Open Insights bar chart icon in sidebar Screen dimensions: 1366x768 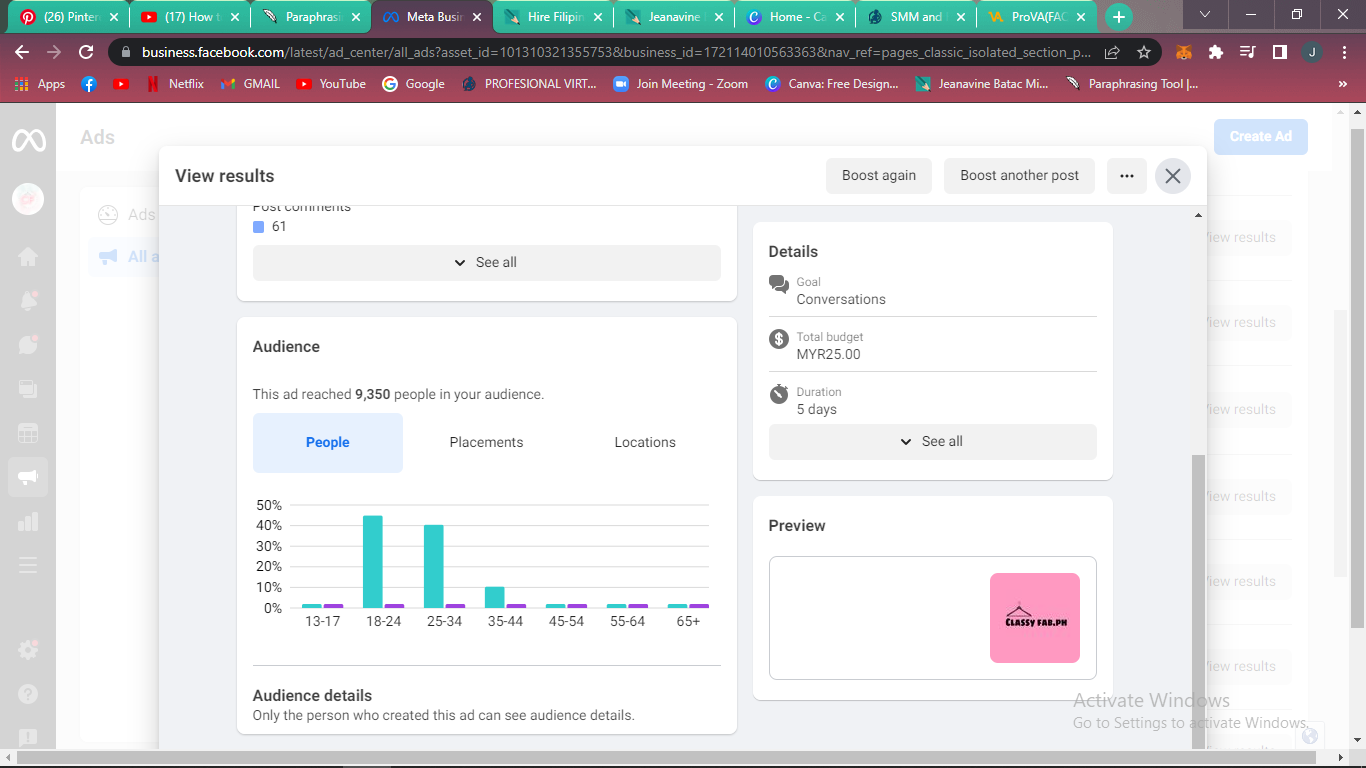[28, 521]
